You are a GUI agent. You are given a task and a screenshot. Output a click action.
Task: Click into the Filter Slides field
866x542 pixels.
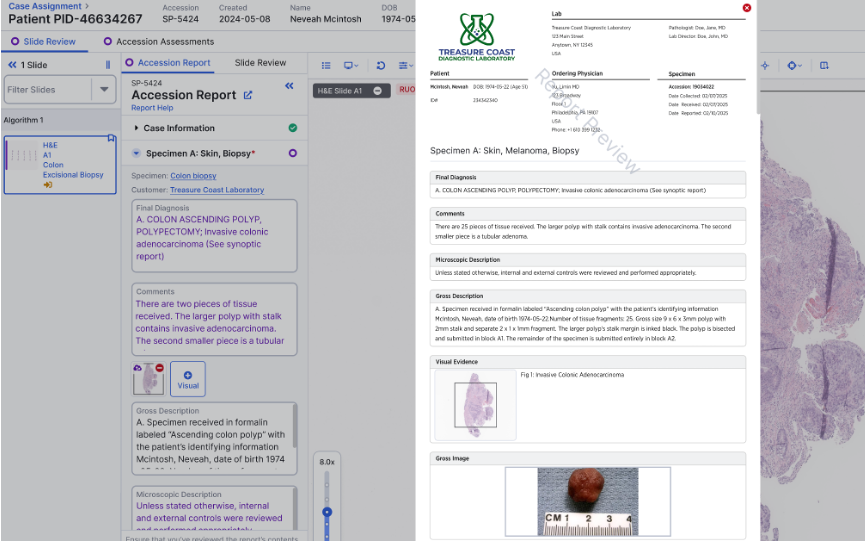pyautogui.click(x=47, y=90)
